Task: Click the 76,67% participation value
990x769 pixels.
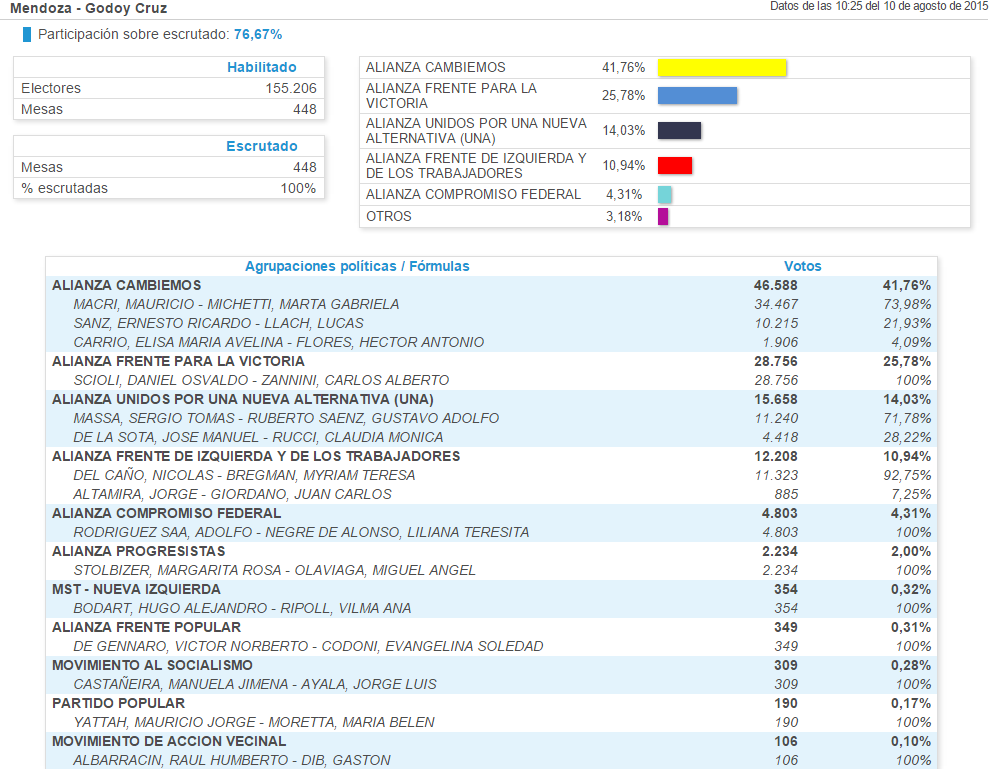Action: point(258,35)
